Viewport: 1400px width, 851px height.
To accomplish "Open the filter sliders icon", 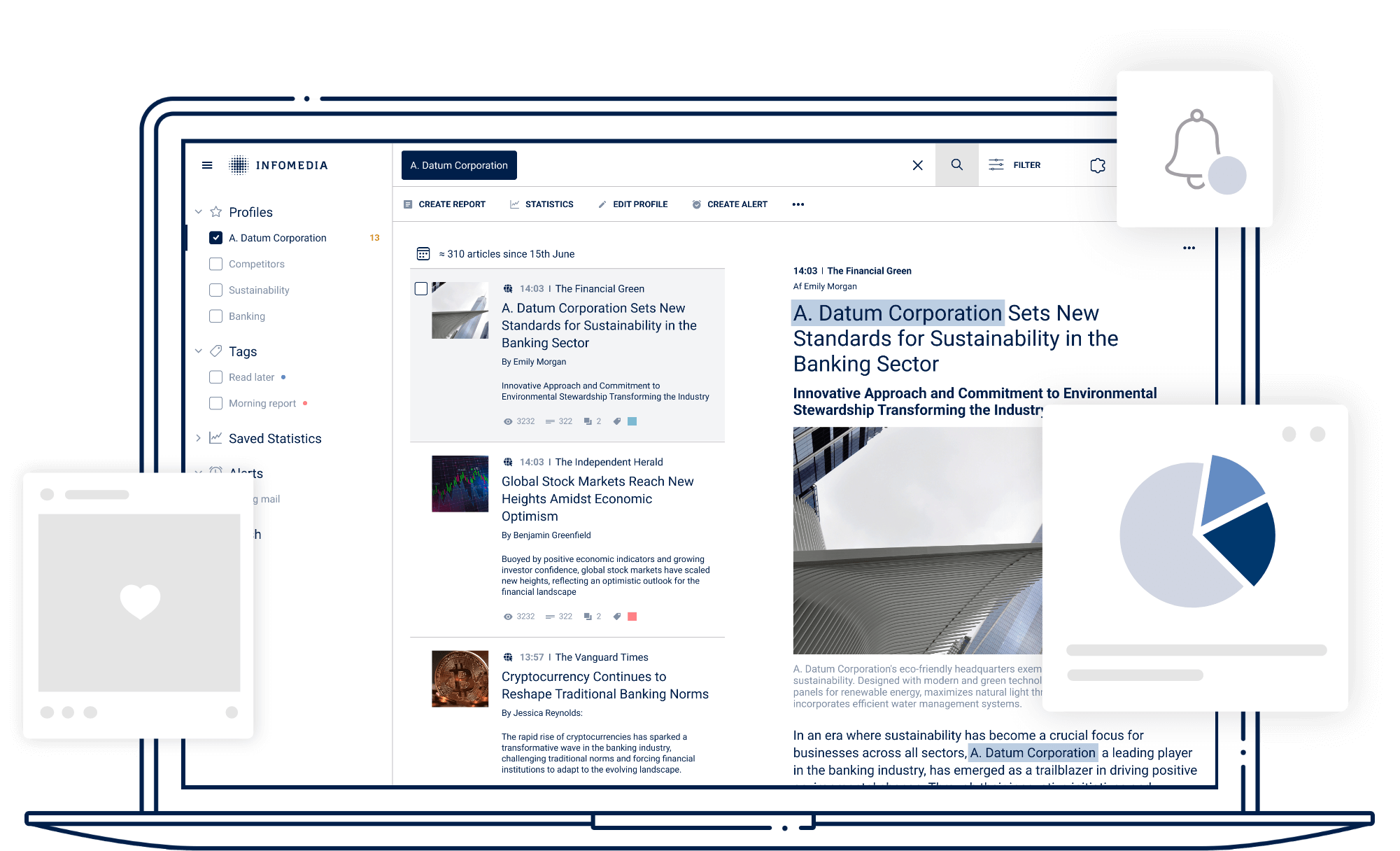I will click(x=996, y=165).
